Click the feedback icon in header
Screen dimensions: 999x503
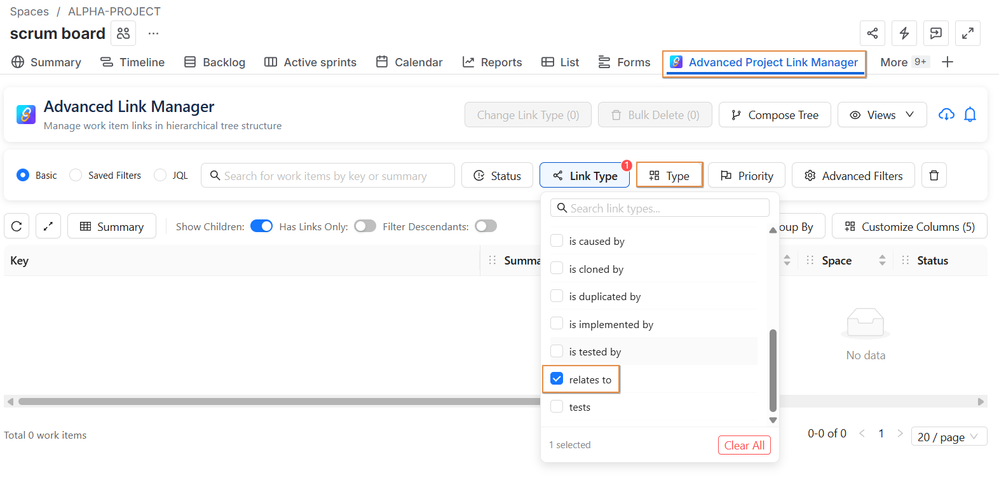click(936, 33)
